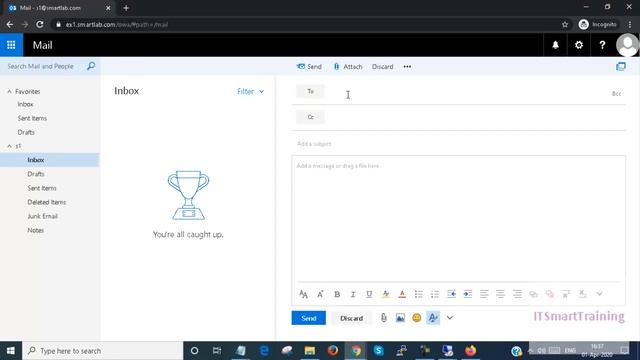Screen dimensions: 640x360
Task: Open the Cc recipients picker
Action: pos(310,117)
